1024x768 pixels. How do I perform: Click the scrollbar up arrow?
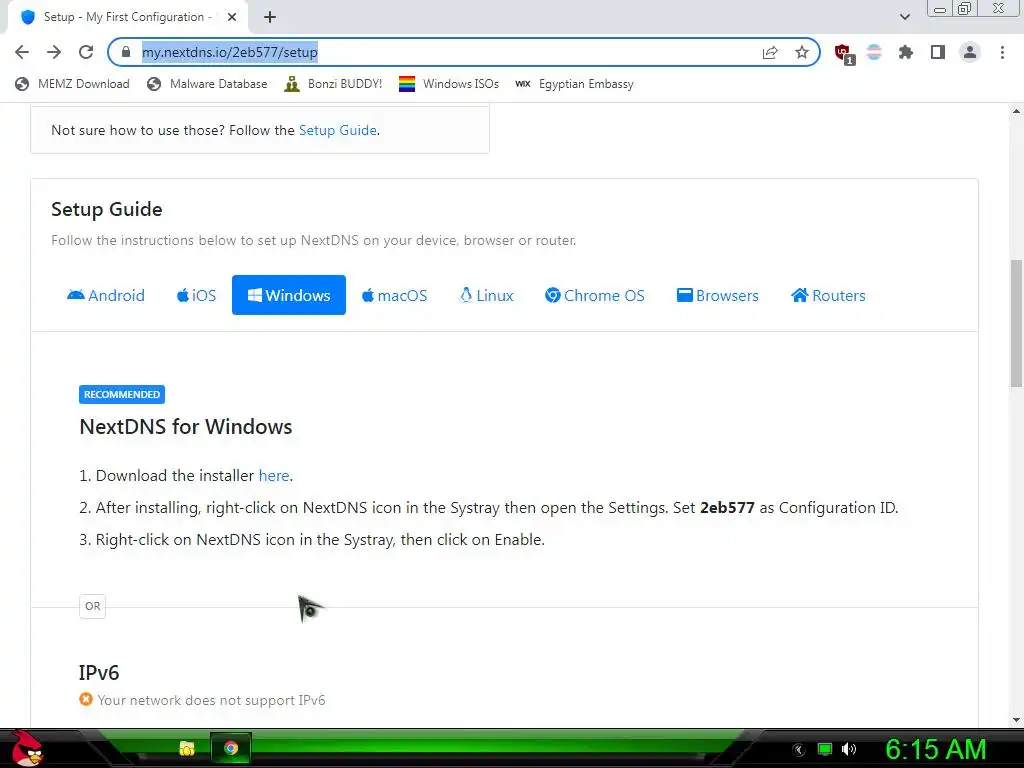tap(1016, 112)
